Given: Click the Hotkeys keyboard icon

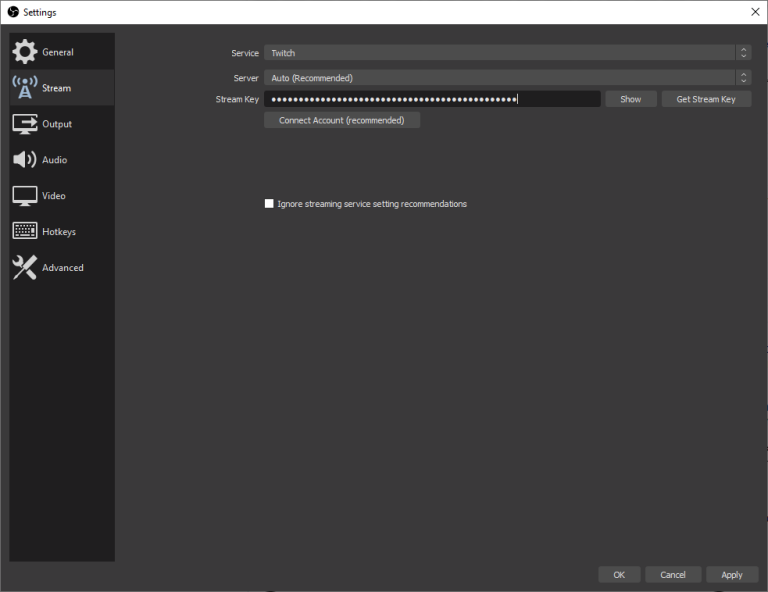Looking at the screenshot, I should point(24,231).
